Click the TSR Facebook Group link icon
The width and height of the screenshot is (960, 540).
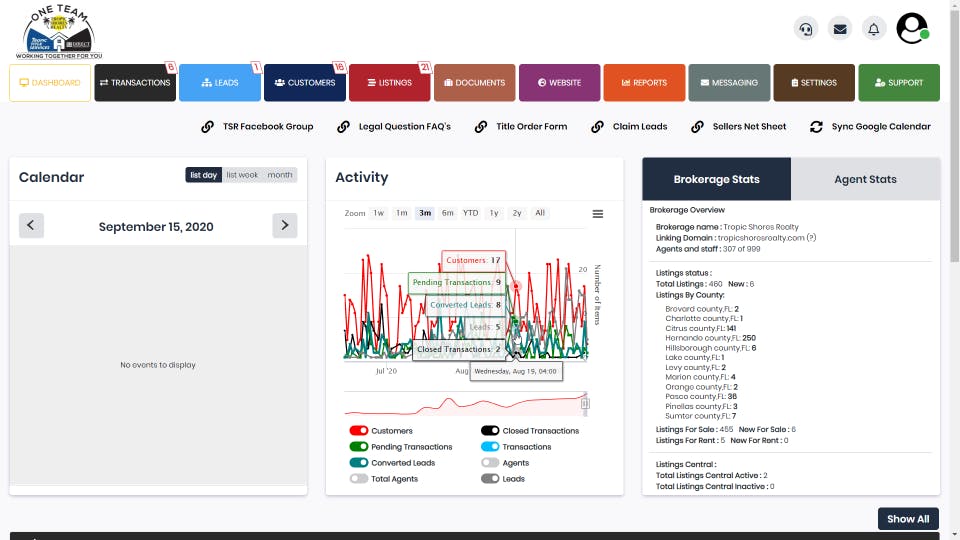(208, 127)
